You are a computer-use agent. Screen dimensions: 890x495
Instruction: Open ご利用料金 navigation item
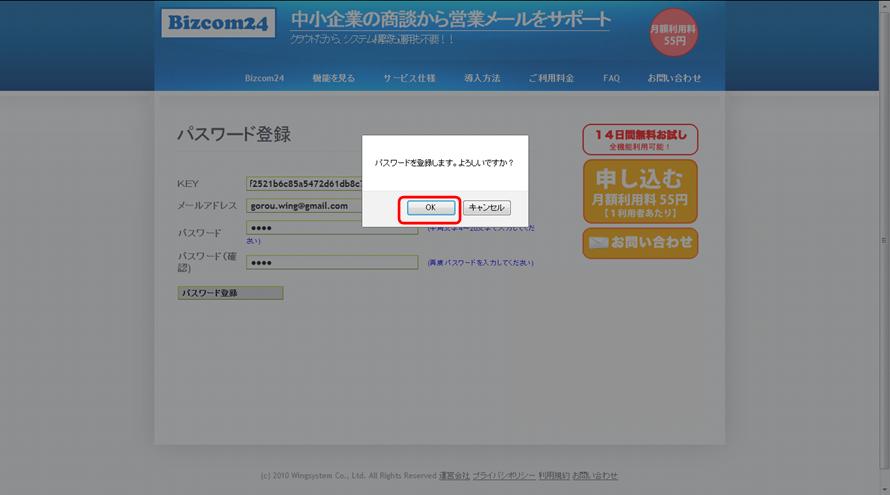click(x=551, y=78)
